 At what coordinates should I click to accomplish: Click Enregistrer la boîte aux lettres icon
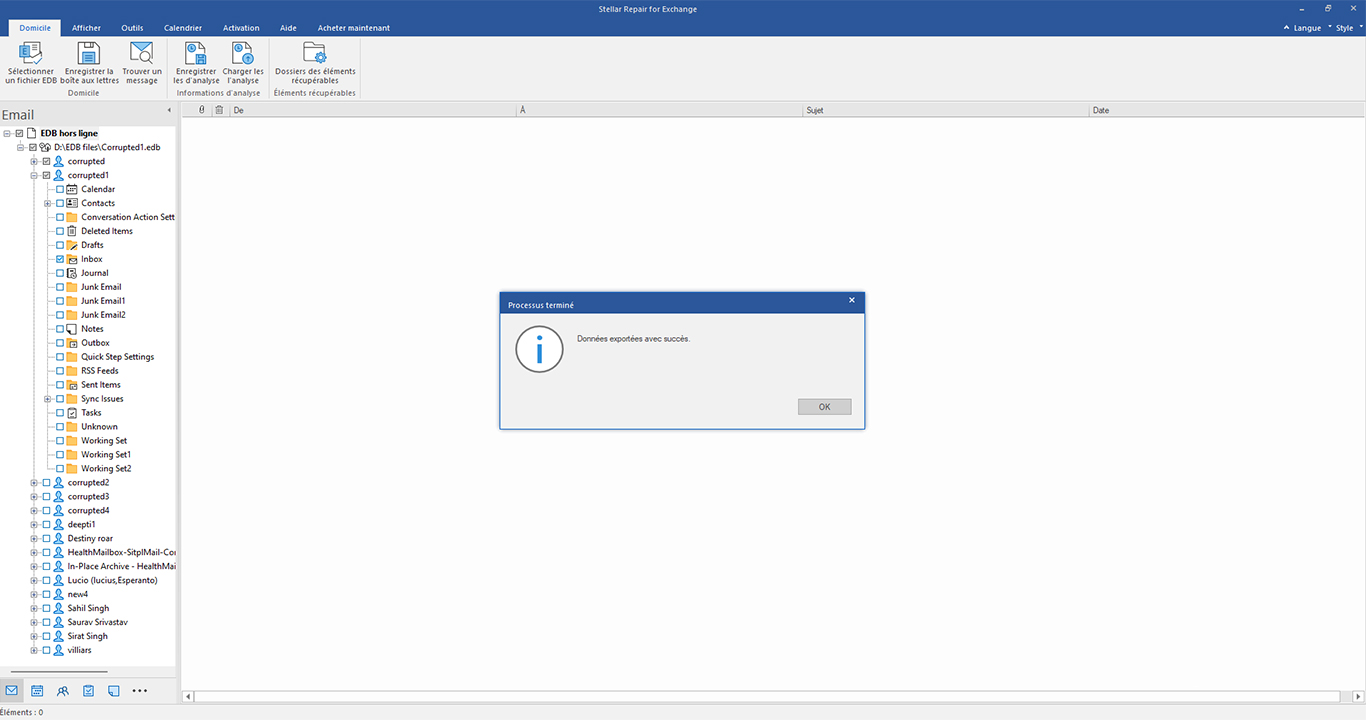(x=89, y=53)
